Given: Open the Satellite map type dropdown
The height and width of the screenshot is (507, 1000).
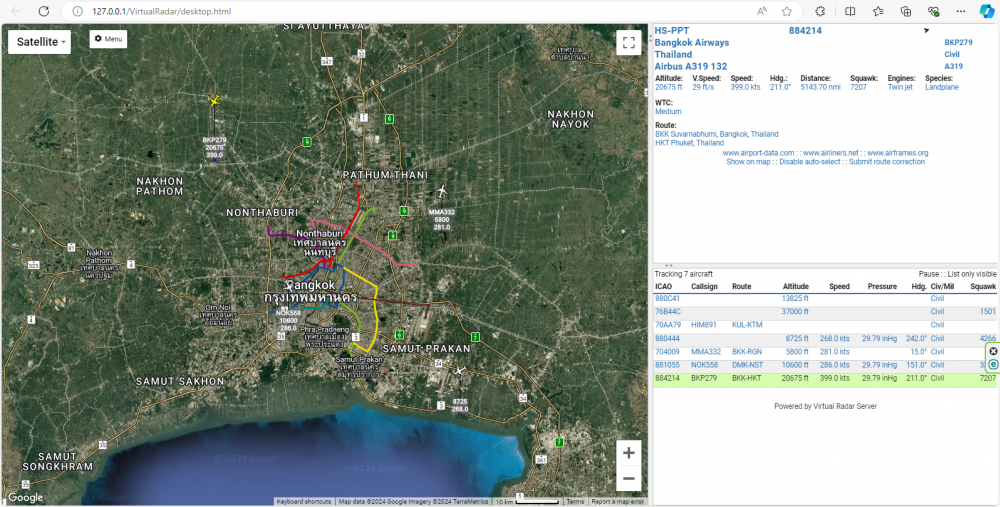Looking at the screenshot, I should tap(41, 42).
